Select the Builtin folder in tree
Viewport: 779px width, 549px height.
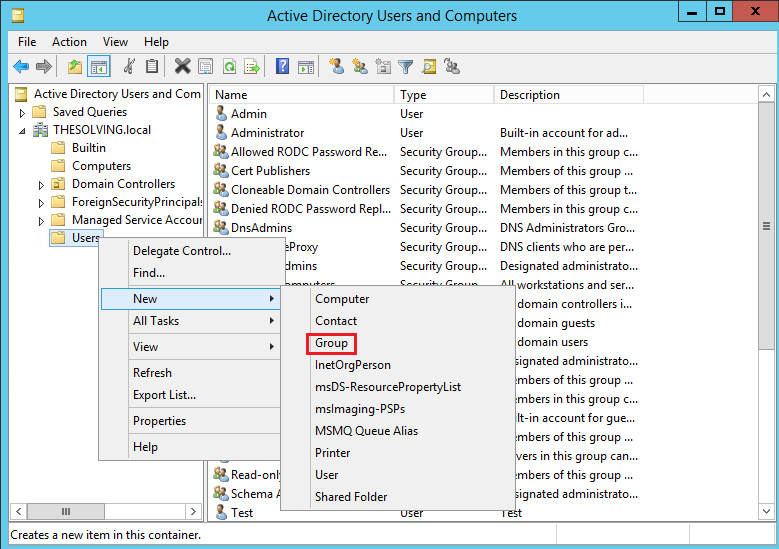point(88,148)
